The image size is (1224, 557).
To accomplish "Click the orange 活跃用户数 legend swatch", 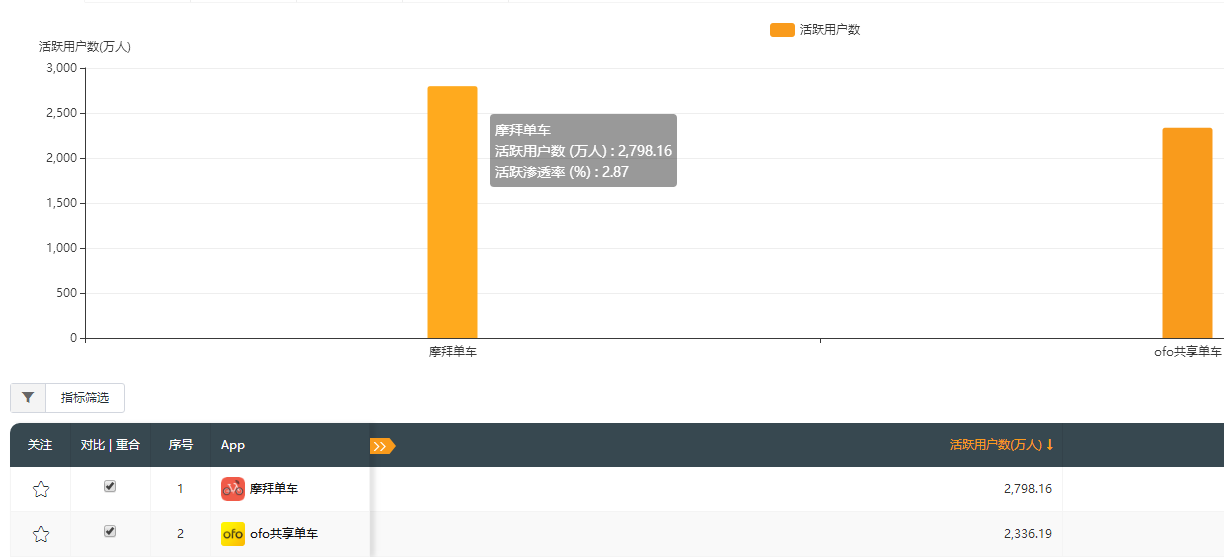I will point(782,30).
